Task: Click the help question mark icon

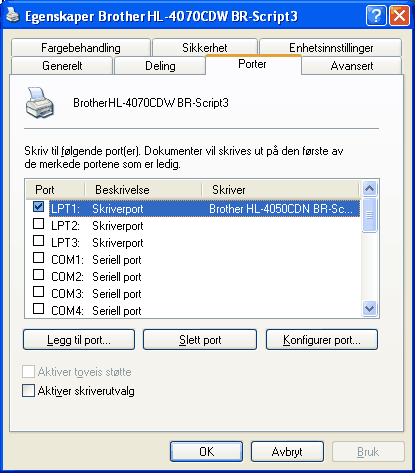Action: [x=376, y=15]
